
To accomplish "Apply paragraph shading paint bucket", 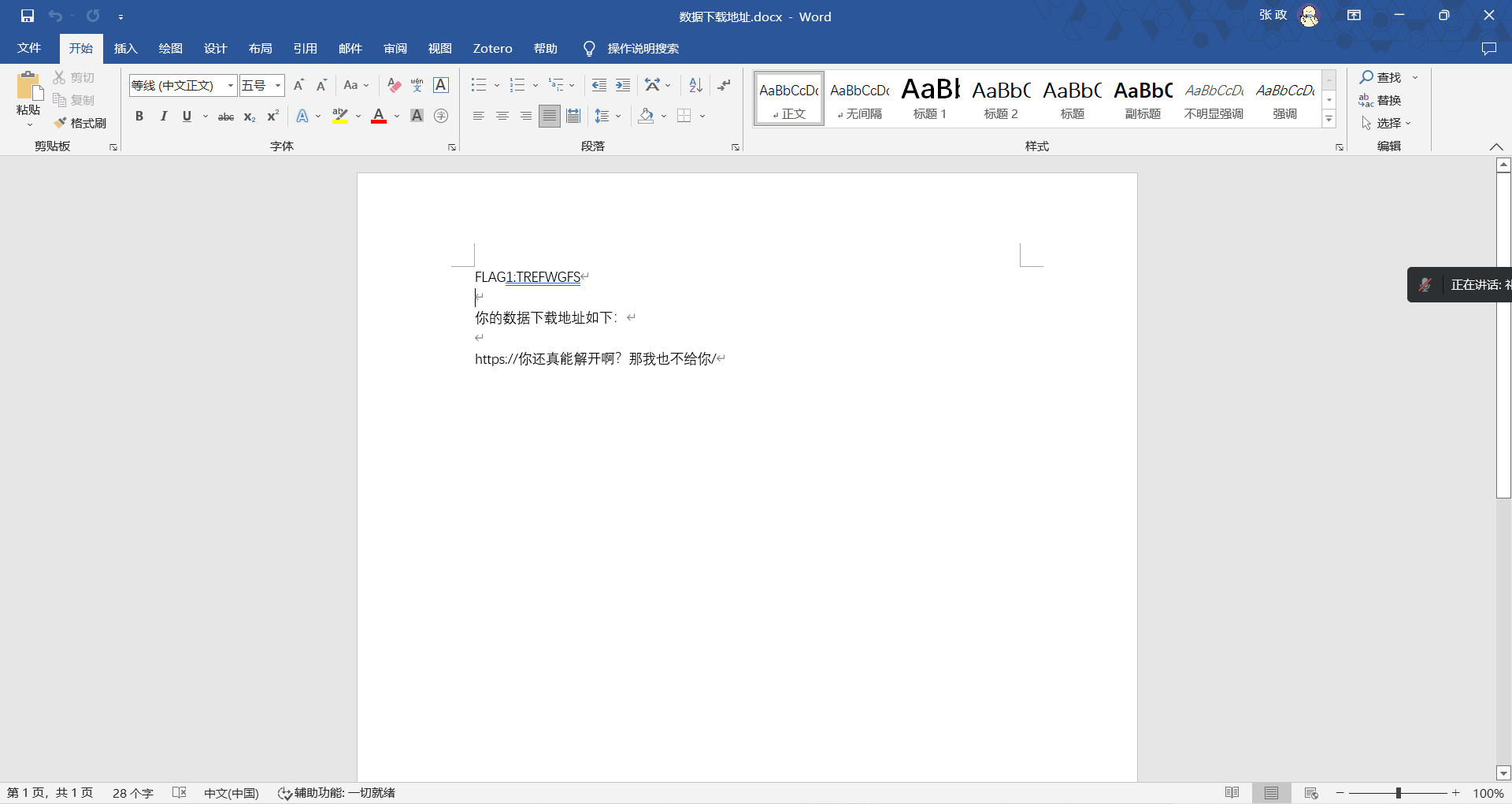I will (647, 116).
